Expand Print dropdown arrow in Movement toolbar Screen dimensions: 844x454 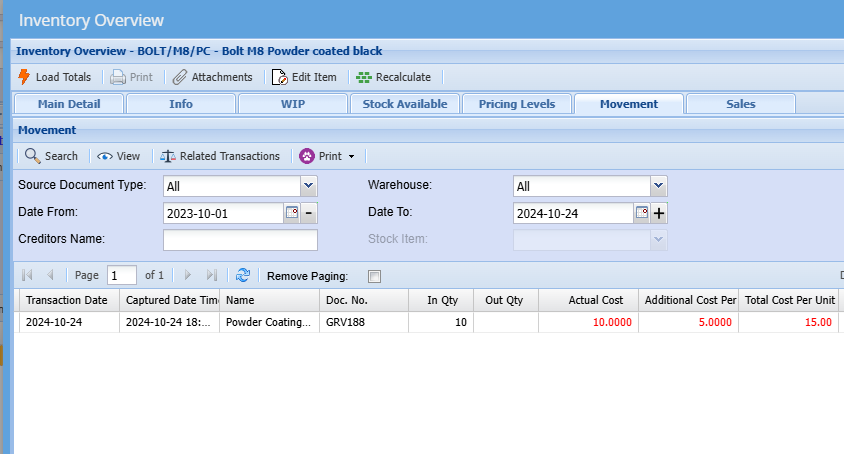351,157
